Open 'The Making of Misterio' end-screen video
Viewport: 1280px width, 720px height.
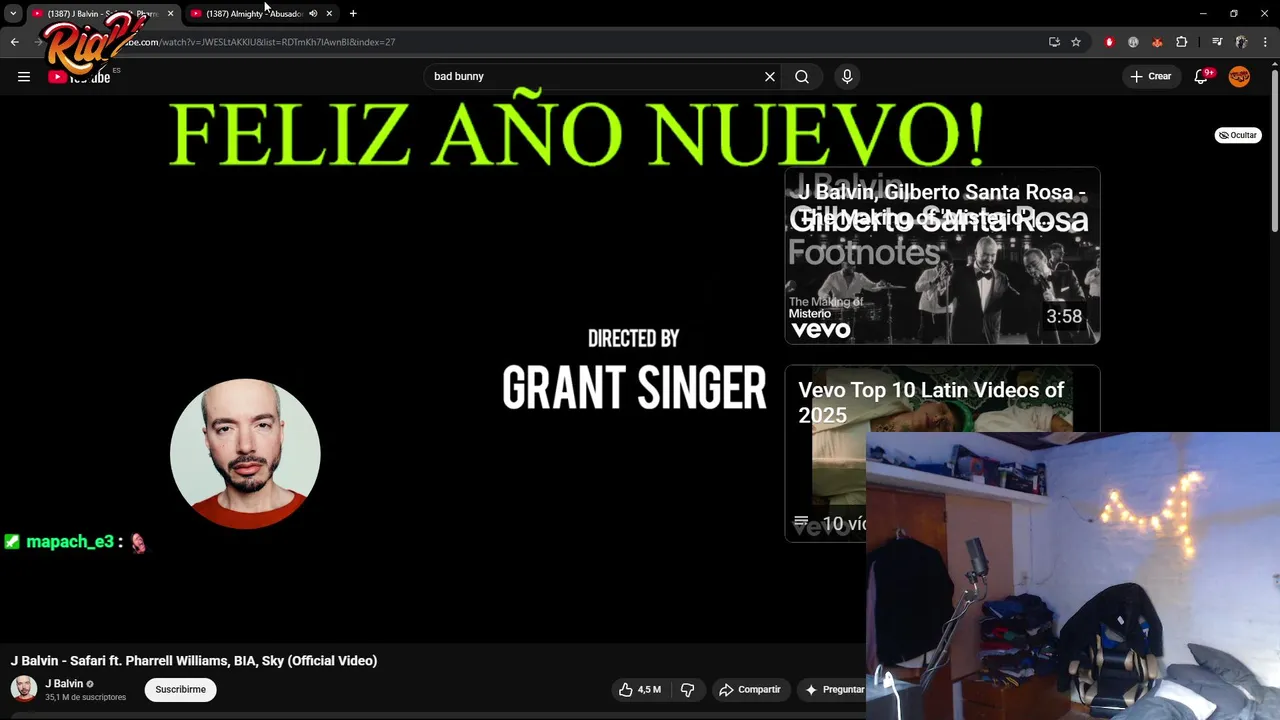942,256
